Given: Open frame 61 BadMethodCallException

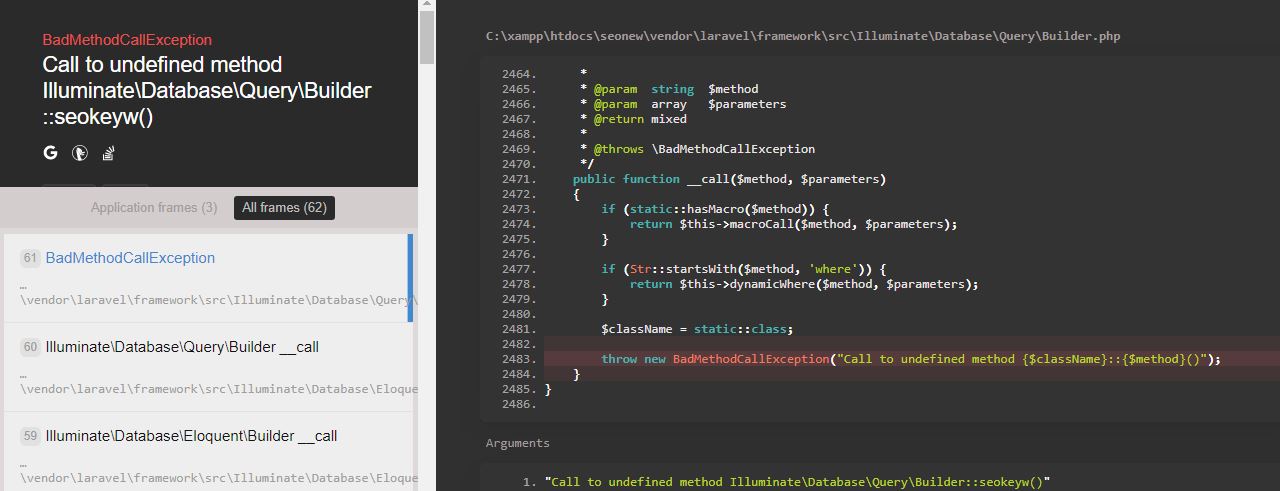Looking at the screenshot, I should pyautogui.click(x=130, y=258).
